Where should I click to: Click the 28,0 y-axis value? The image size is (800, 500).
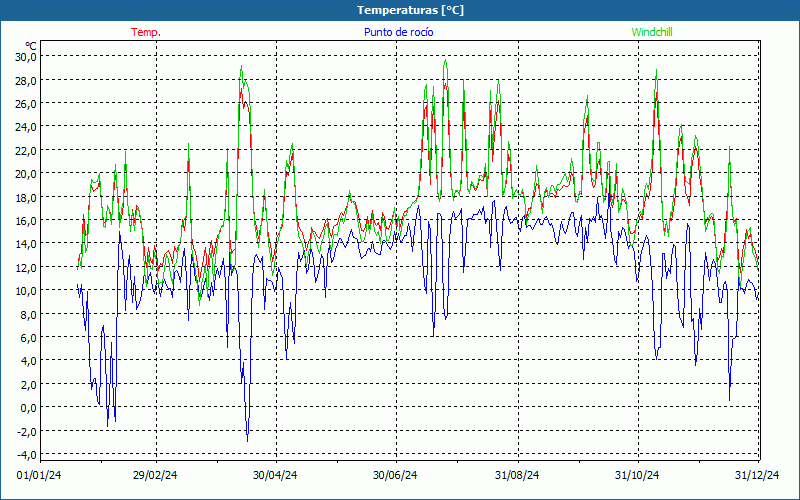[x=26, y=80]
